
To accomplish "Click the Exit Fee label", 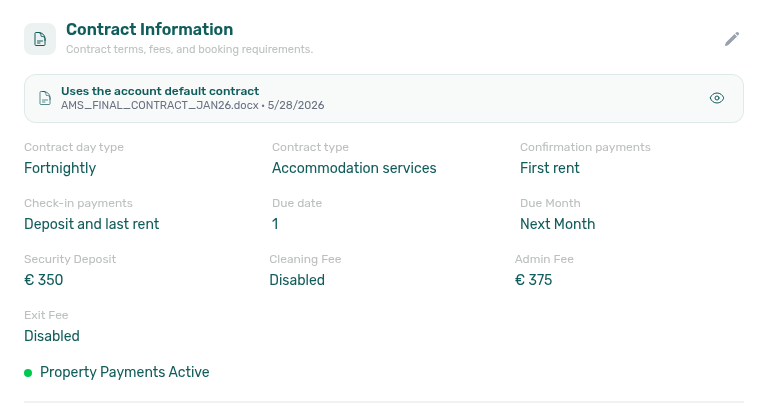I will [x=46, y=315].
